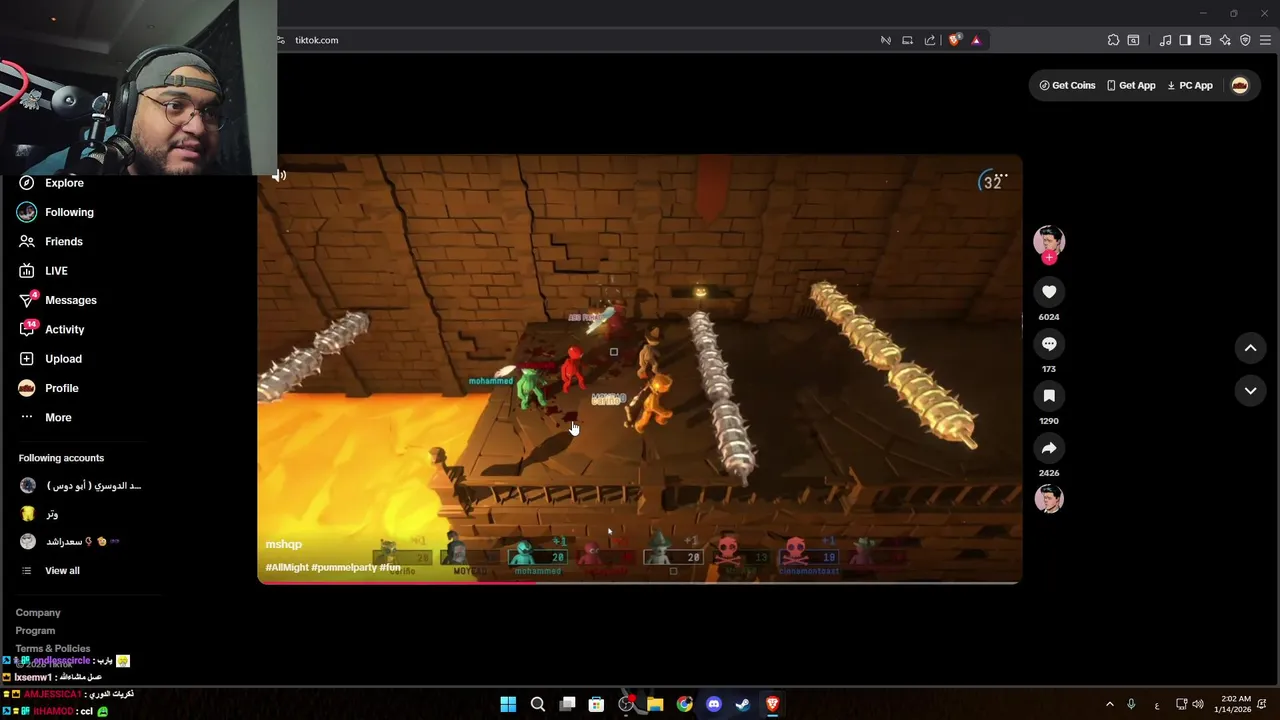
Task: Click the tab search icon in browser toolbar
Action: pyautogui.click(x=1133, y=40)
